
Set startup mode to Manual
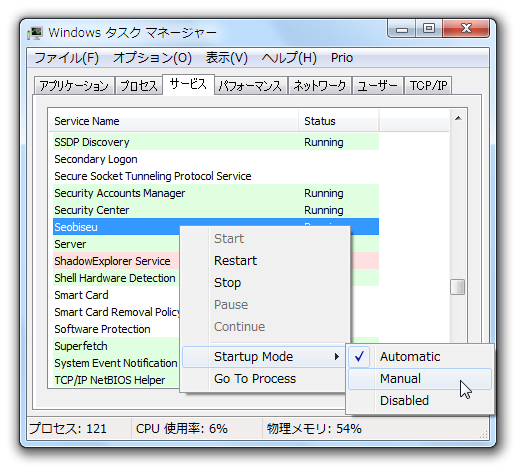coord(420,379)
